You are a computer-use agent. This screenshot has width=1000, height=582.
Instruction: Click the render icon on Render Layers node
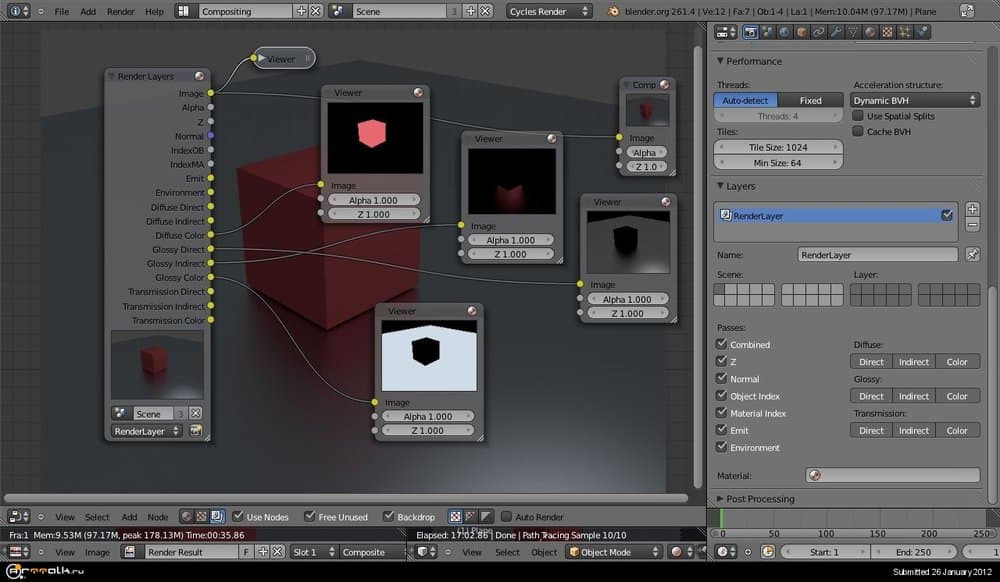pos(195,431)
